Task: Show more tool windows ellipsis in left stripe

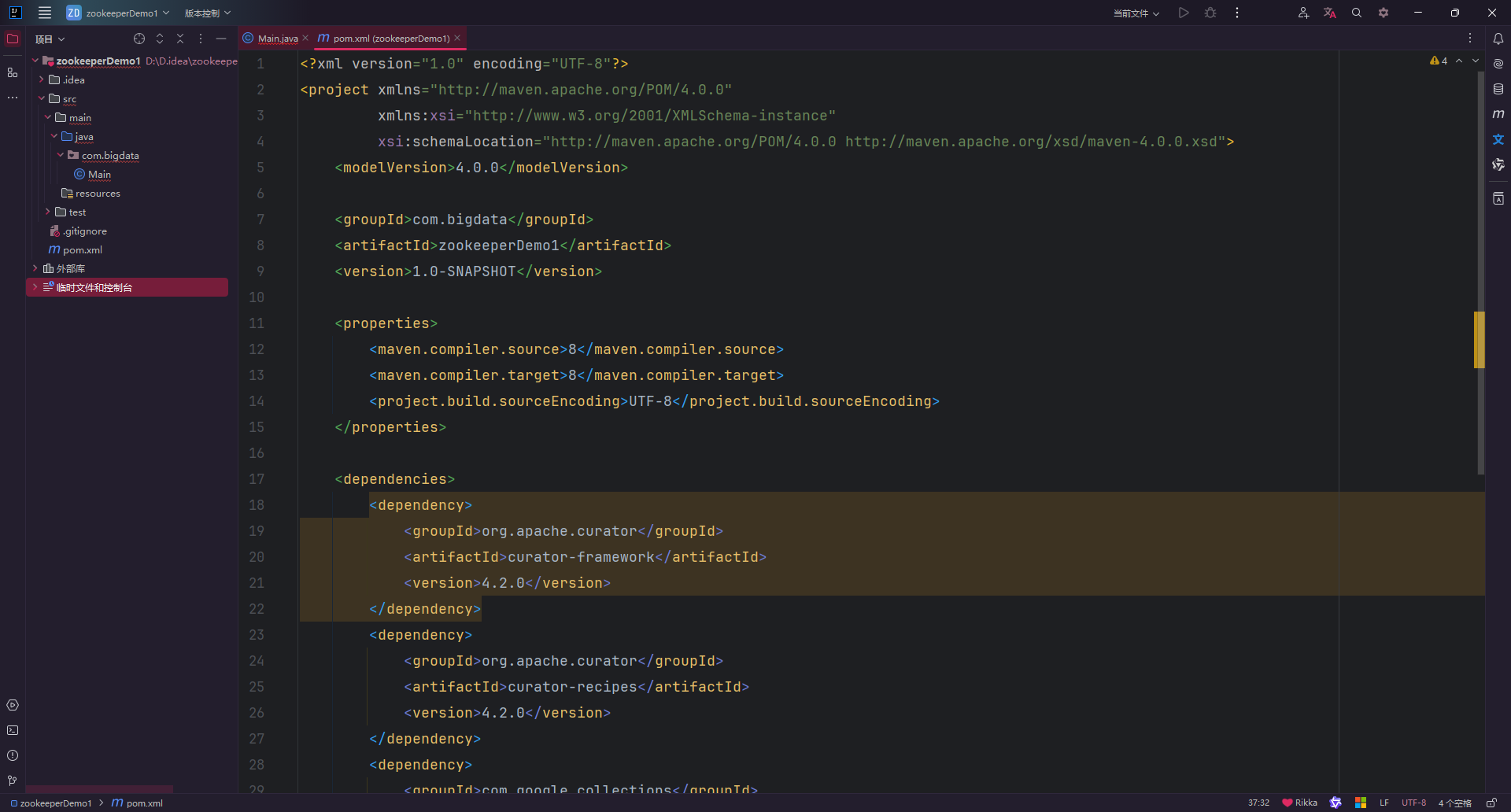Action: tap(13, 98)
